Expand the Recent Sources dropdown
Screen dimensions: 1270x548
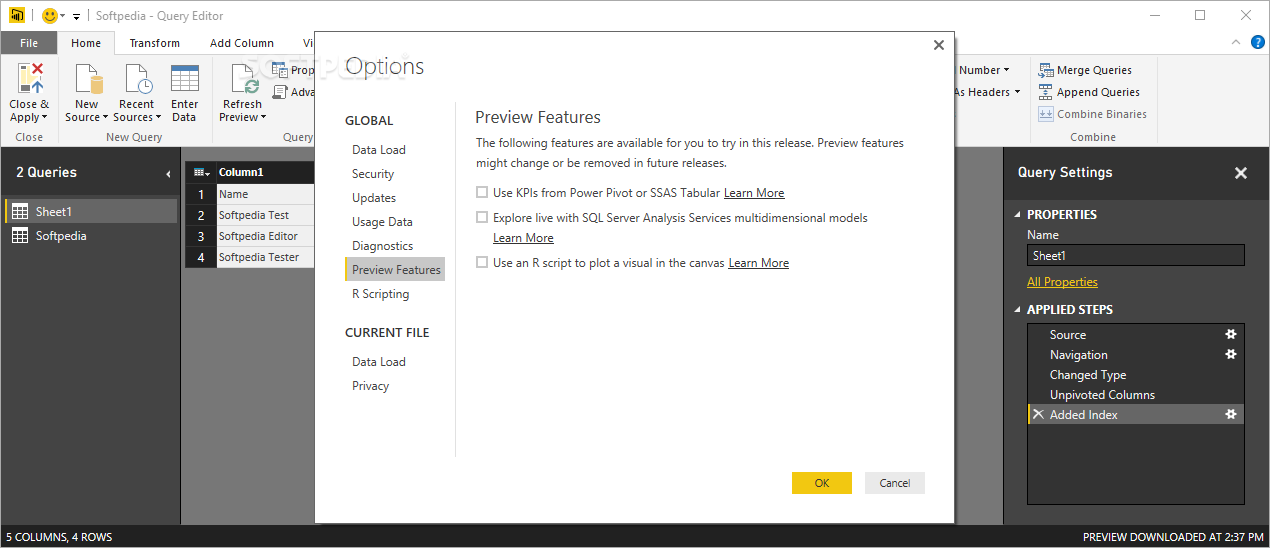pyautogui.click(x=158, y=118)
